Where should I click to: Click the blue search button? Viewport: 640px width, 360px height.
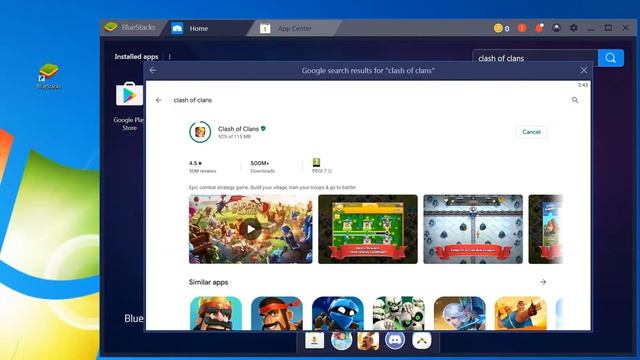pos(611,58)
